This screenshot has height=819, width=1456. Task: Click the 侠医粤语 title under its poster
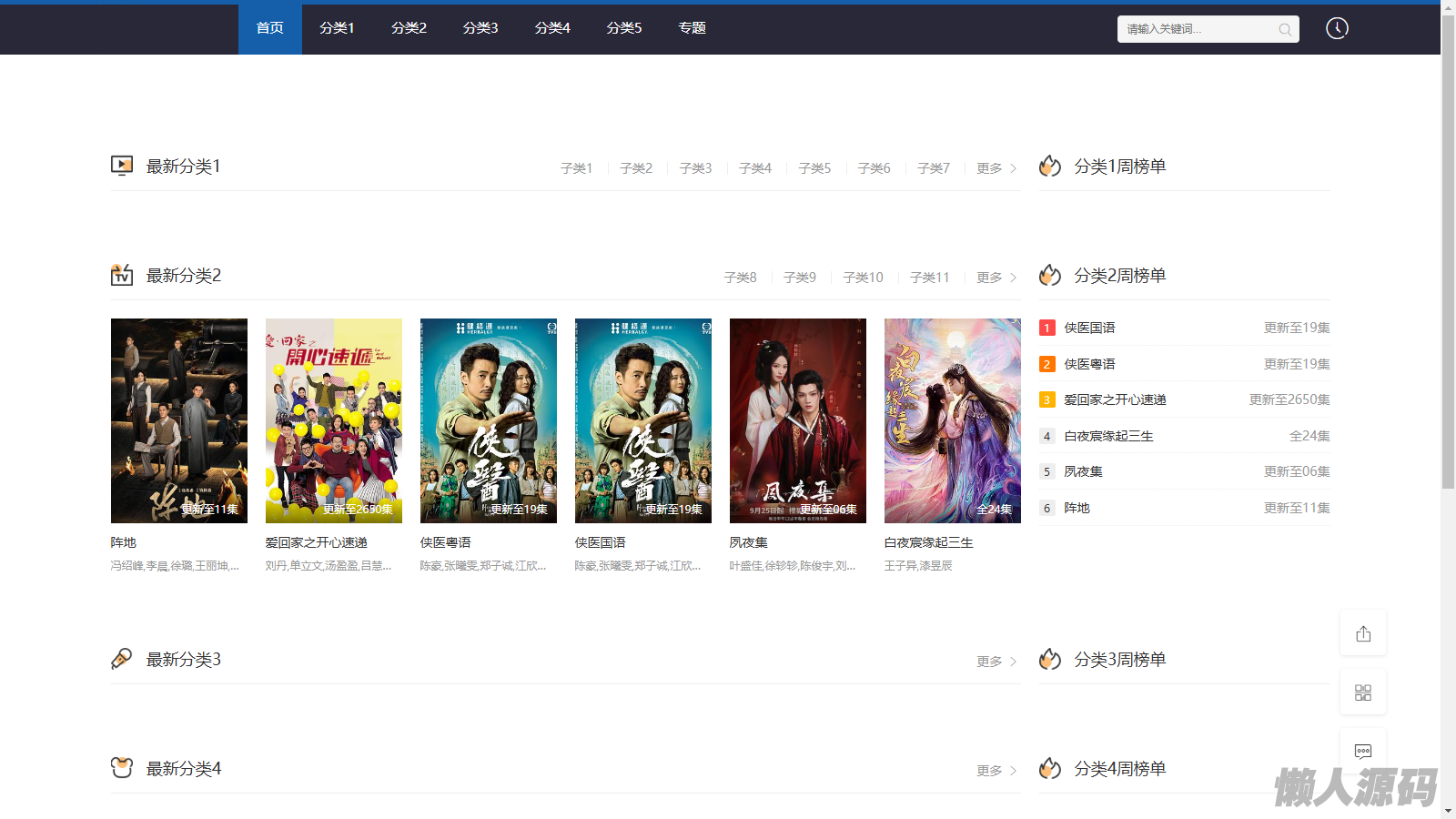tap(446, 542)
